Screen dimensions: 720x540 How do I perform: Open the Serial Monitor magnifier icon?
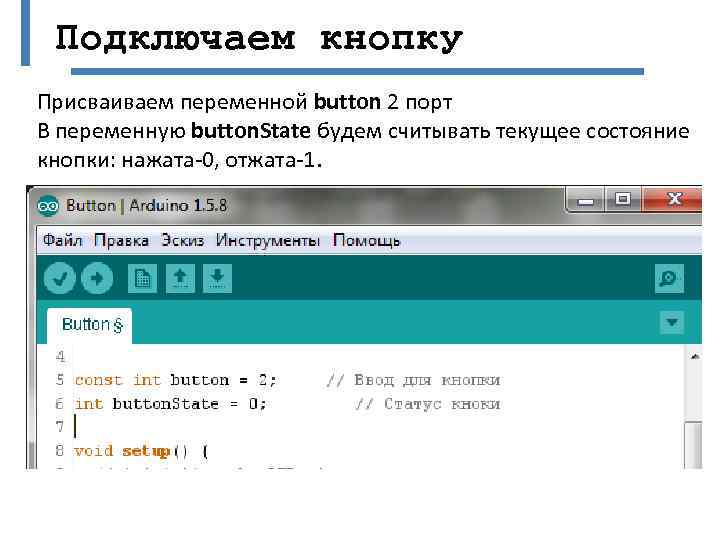(669, 278)
